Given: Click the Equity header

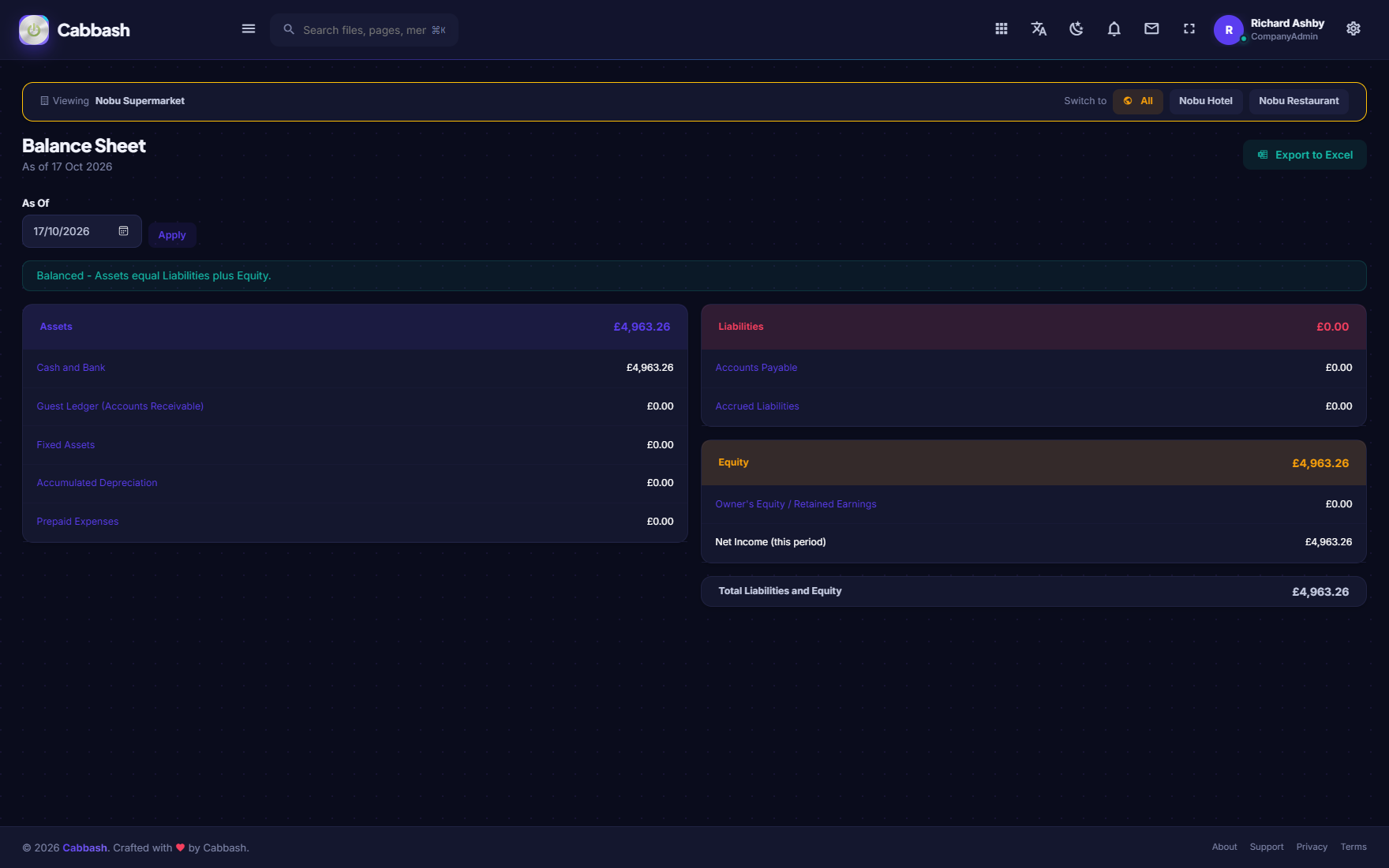Looking at the screenshot, I should click(x=1034, y=462).
